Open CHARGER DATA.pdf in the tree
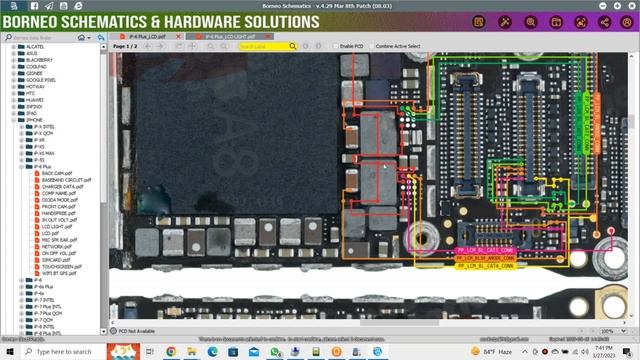Viewport: 640px width, 360px height. click(62, 187)
